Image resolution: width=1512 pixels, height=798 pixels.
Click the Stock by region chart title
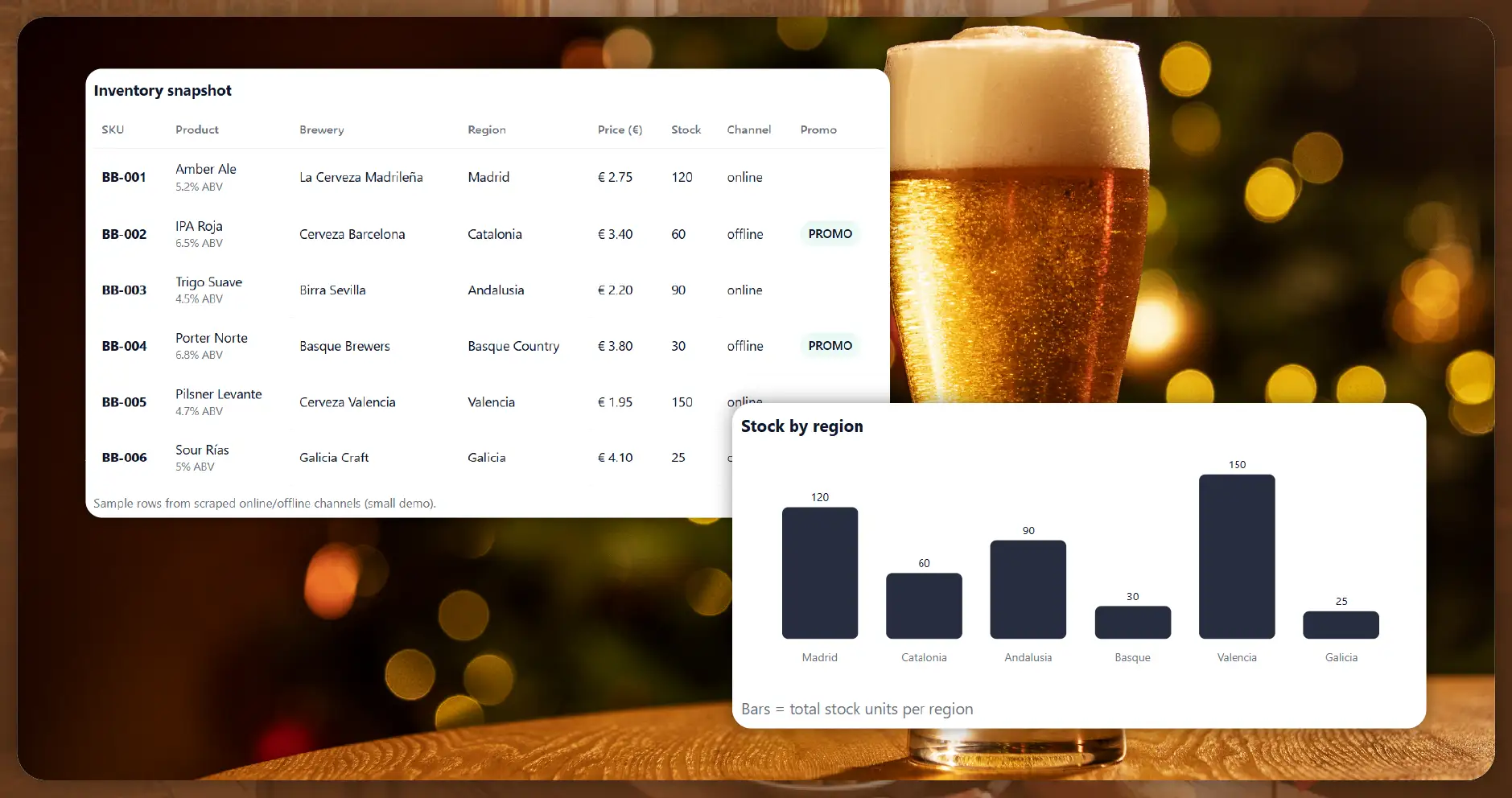click(x=801, y=426)
